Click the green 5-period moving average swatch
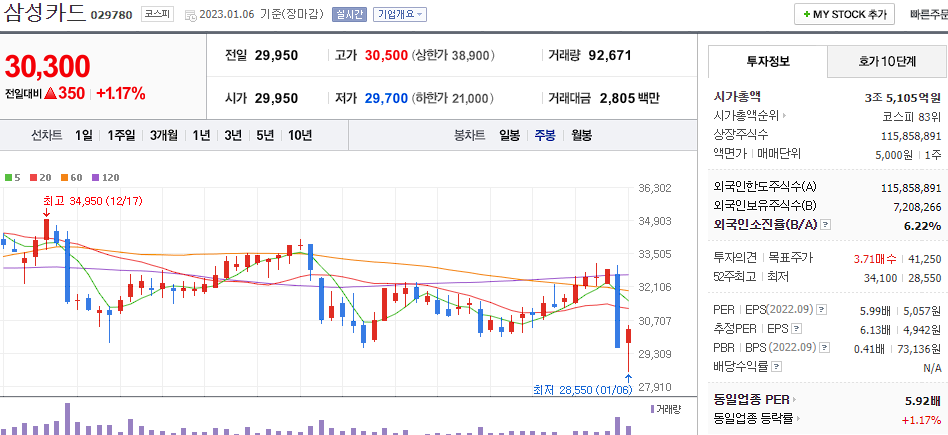The image size is (948, 435). tap(8, 178)
